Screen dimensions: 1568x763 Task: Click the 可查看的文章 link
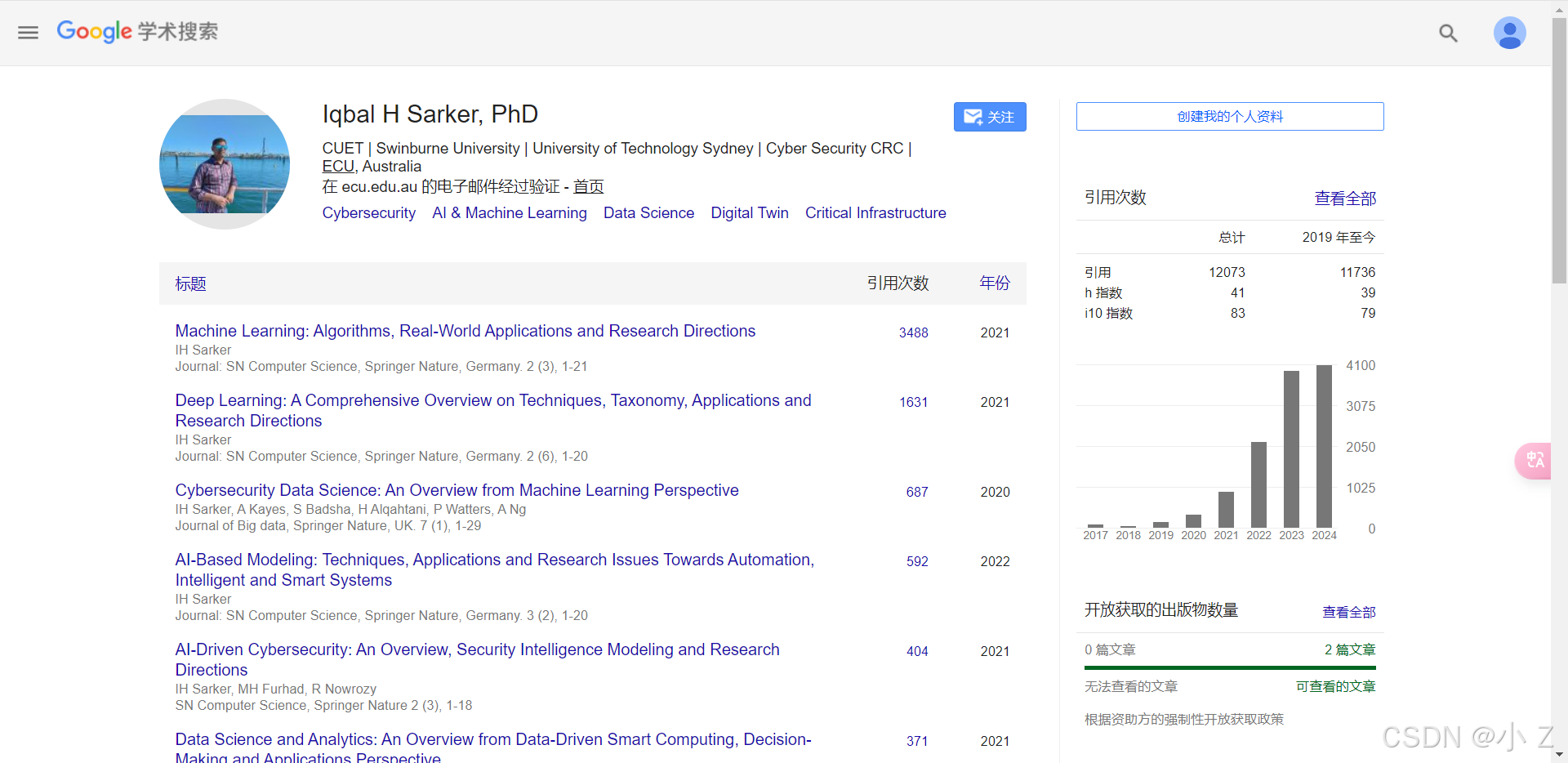pos(1335,686)
